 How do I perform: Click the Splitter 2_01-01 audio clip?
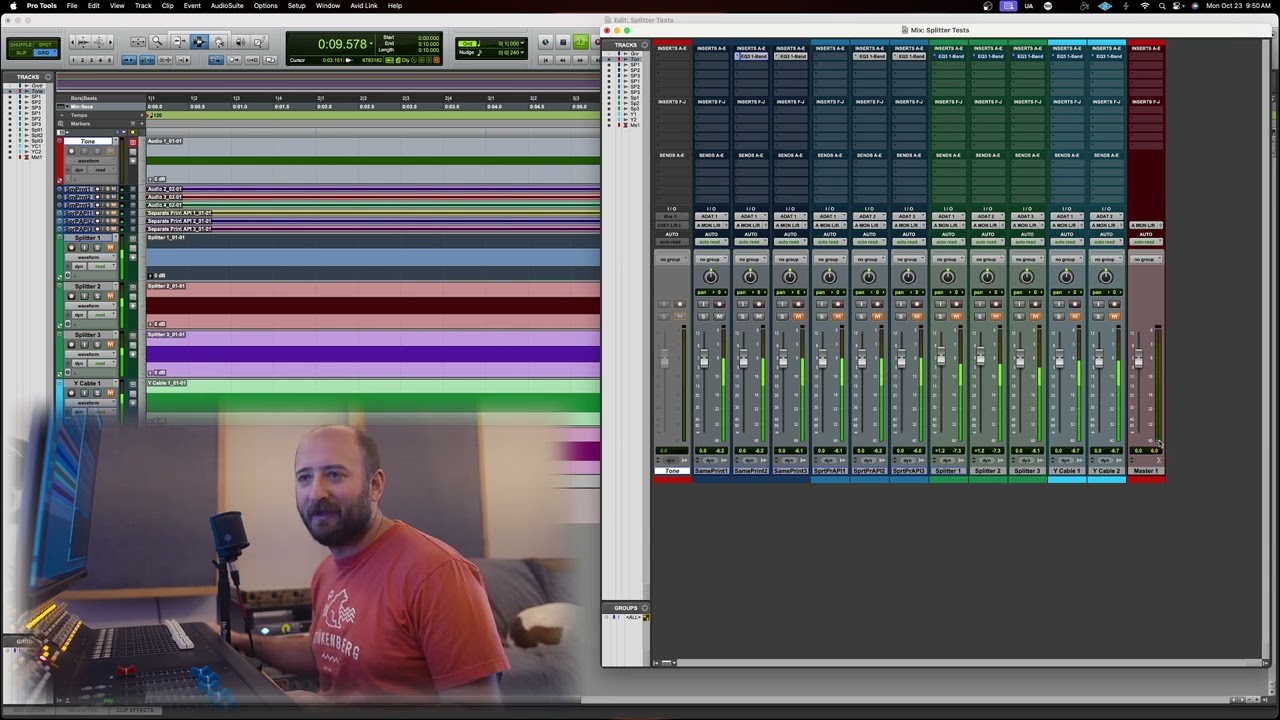[373, 305]
